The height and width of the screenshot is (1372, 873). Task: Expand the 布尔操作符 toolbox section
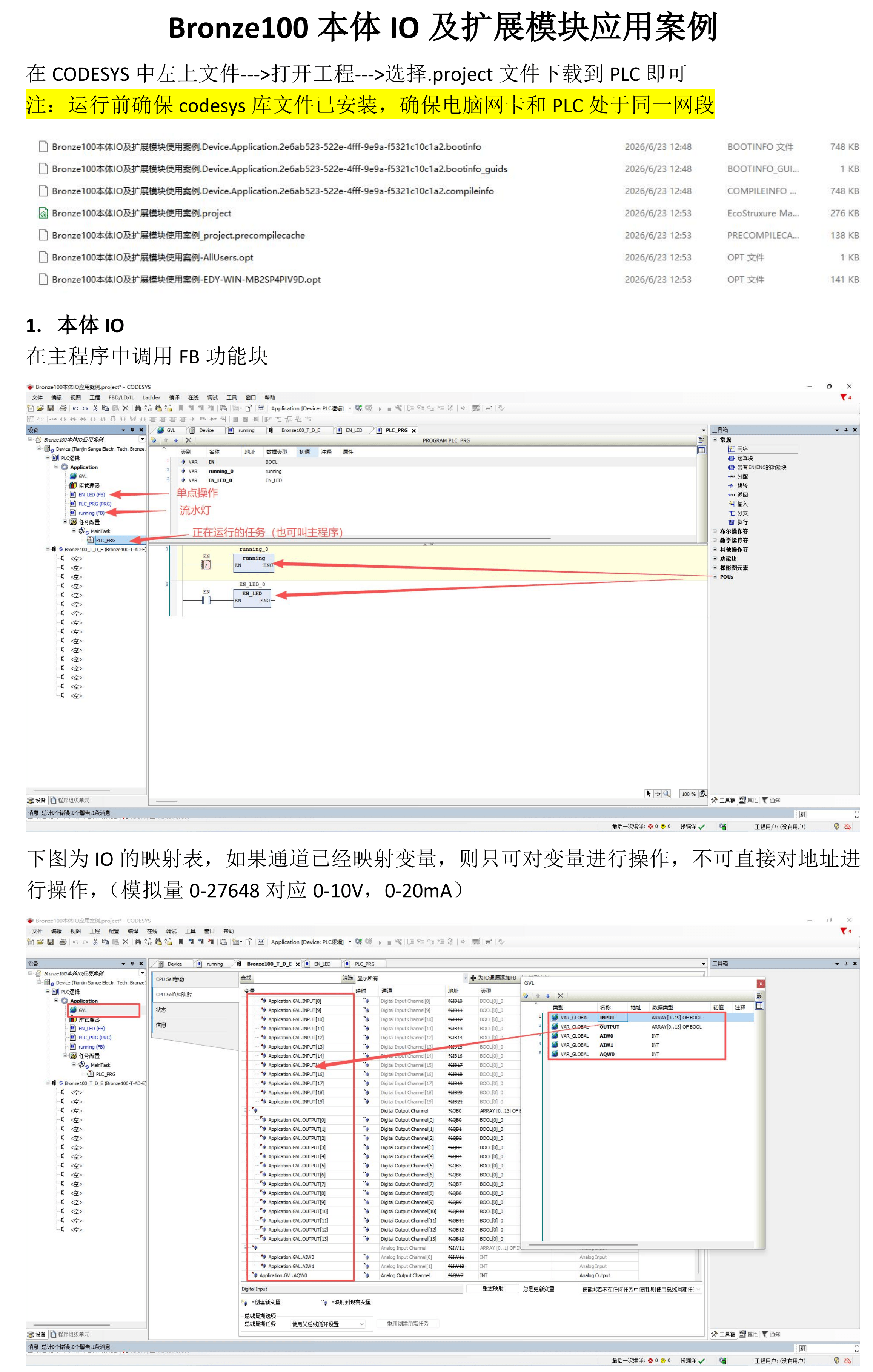715,531
